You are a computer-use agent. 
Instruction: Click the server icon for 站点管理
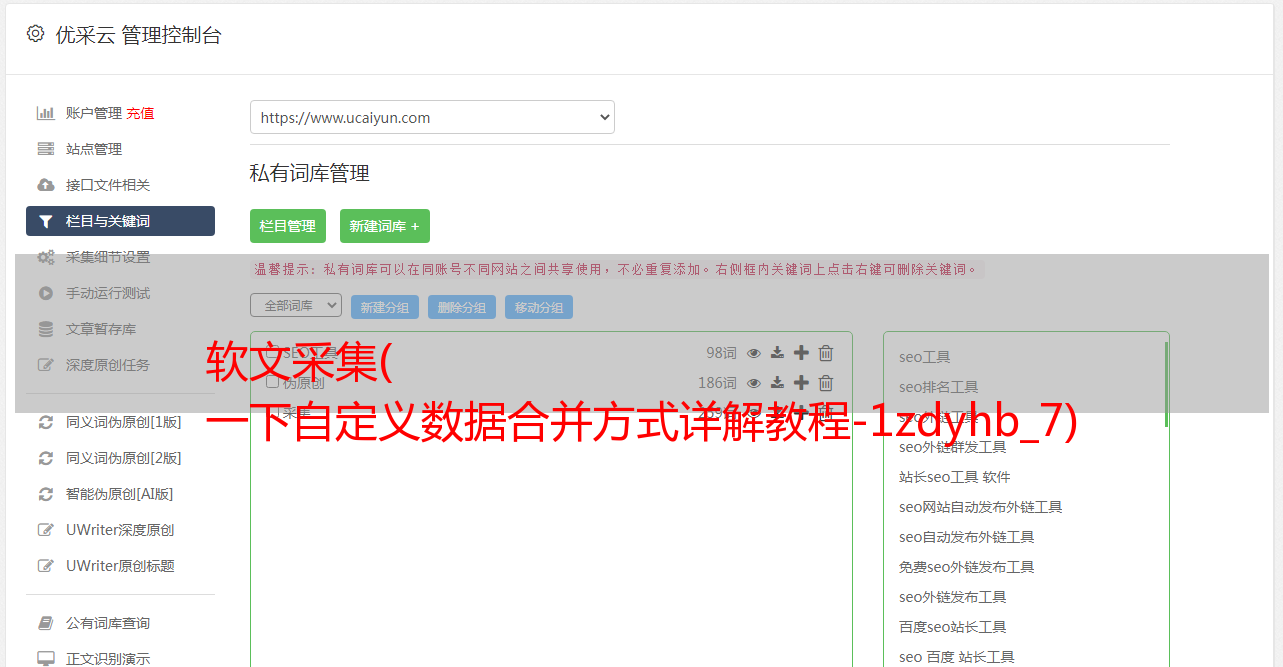pyautogui.click(x=45, y=149)
